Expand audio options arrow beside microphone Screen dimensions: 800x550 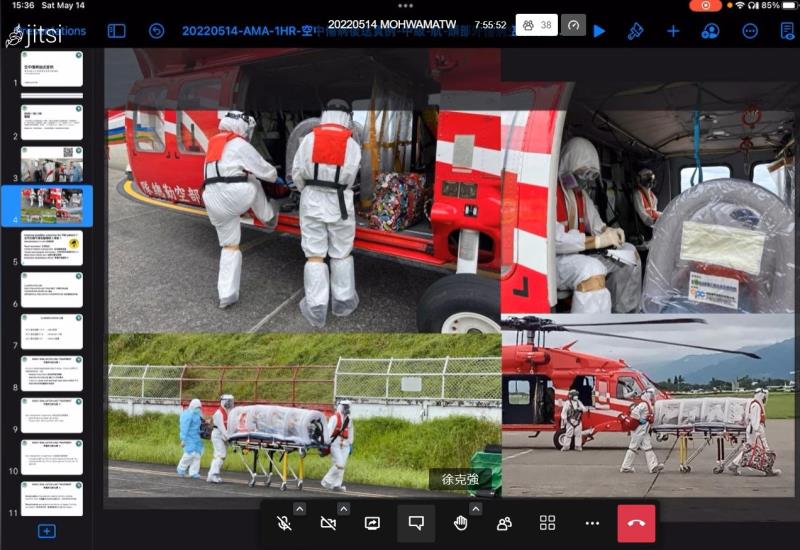pyautogui.click(x=299, y=509)
